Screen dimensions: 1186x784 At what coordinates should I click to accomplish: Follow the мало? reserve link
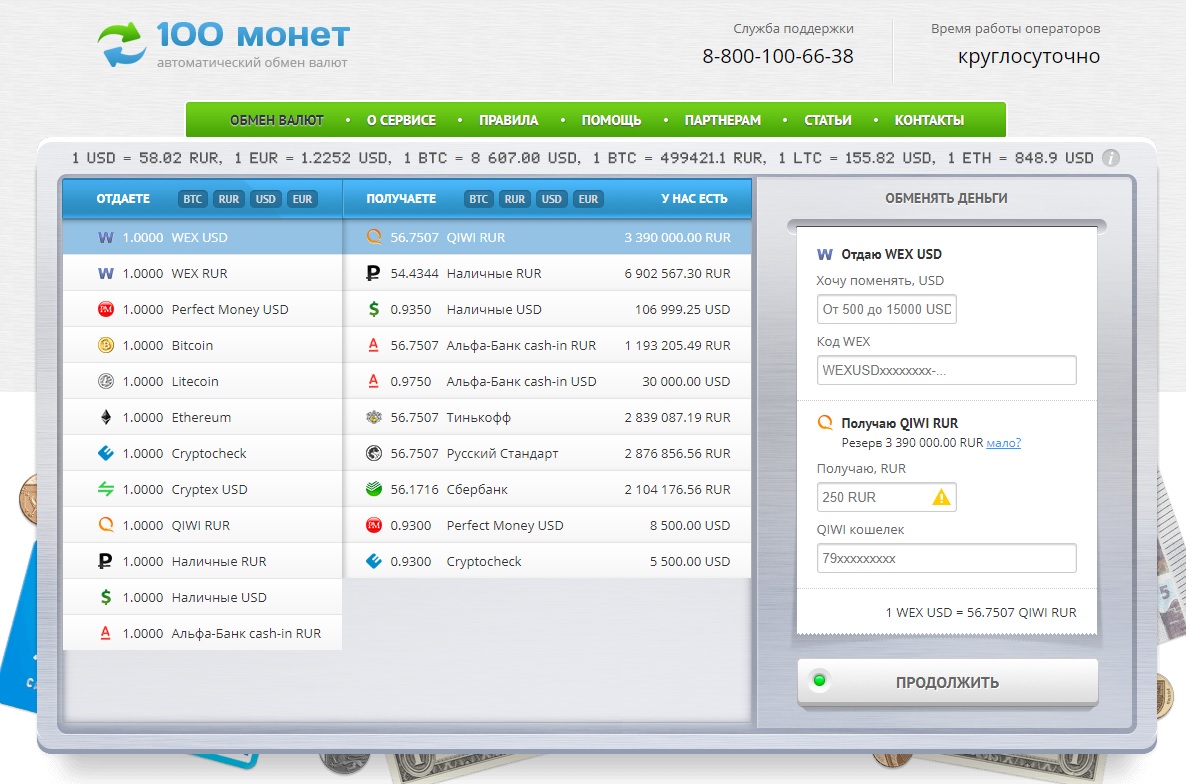[1004, 443]
